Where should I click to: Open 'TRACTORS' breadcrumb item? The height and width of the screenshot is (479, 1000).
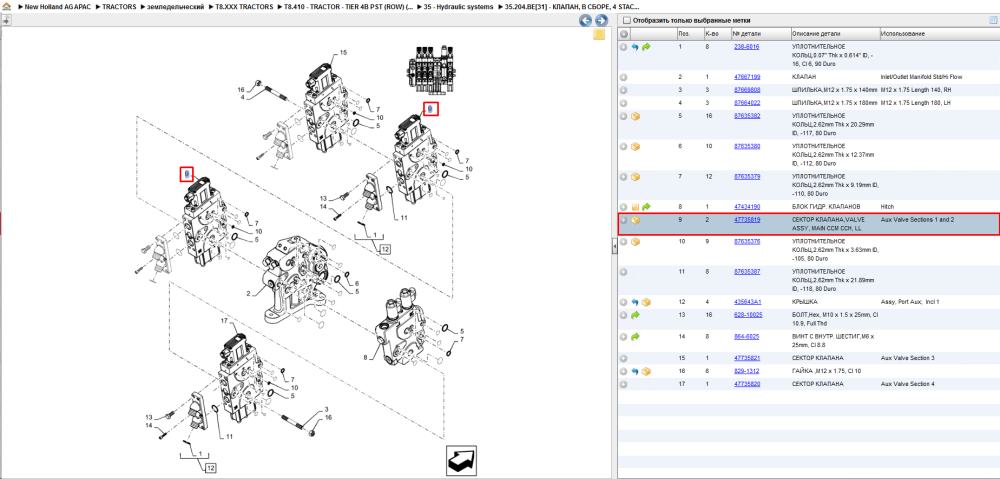tap(119, 6)
